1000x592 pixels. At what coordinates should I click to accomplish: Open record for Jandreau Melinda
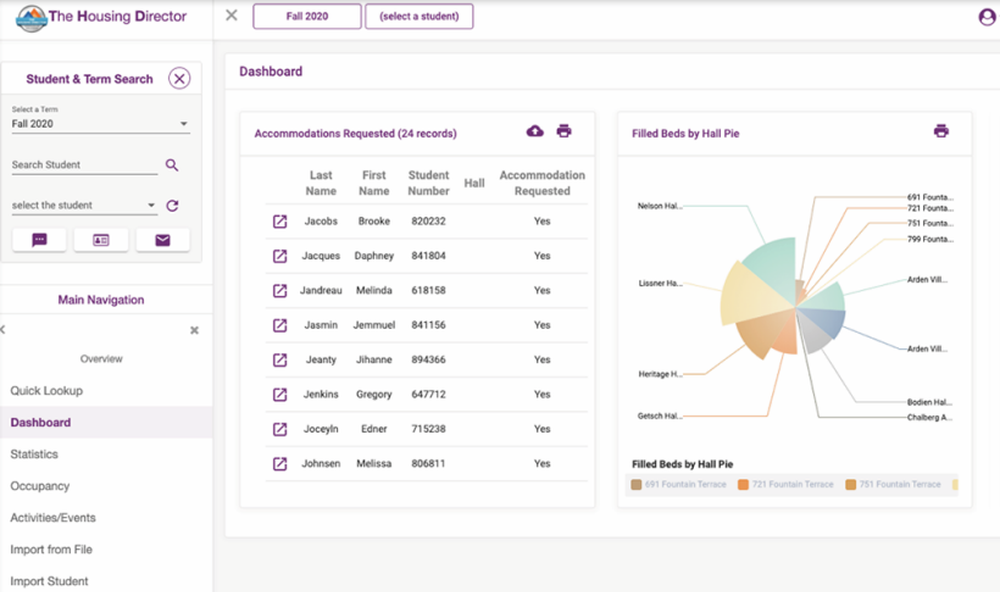[x=280, y=290]
